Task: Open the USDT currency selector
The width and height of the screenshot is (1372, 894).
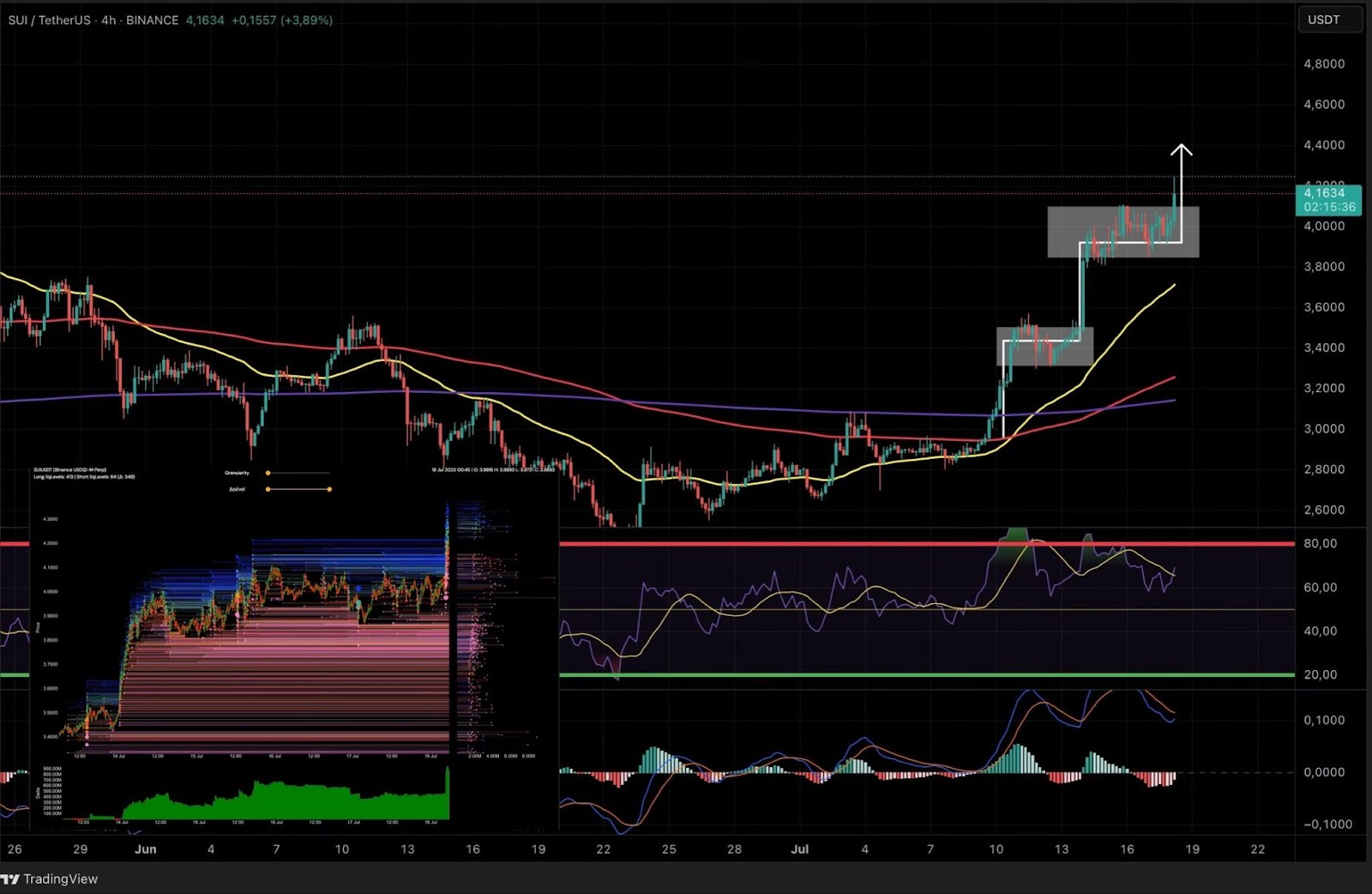Action: (1329, 20)
